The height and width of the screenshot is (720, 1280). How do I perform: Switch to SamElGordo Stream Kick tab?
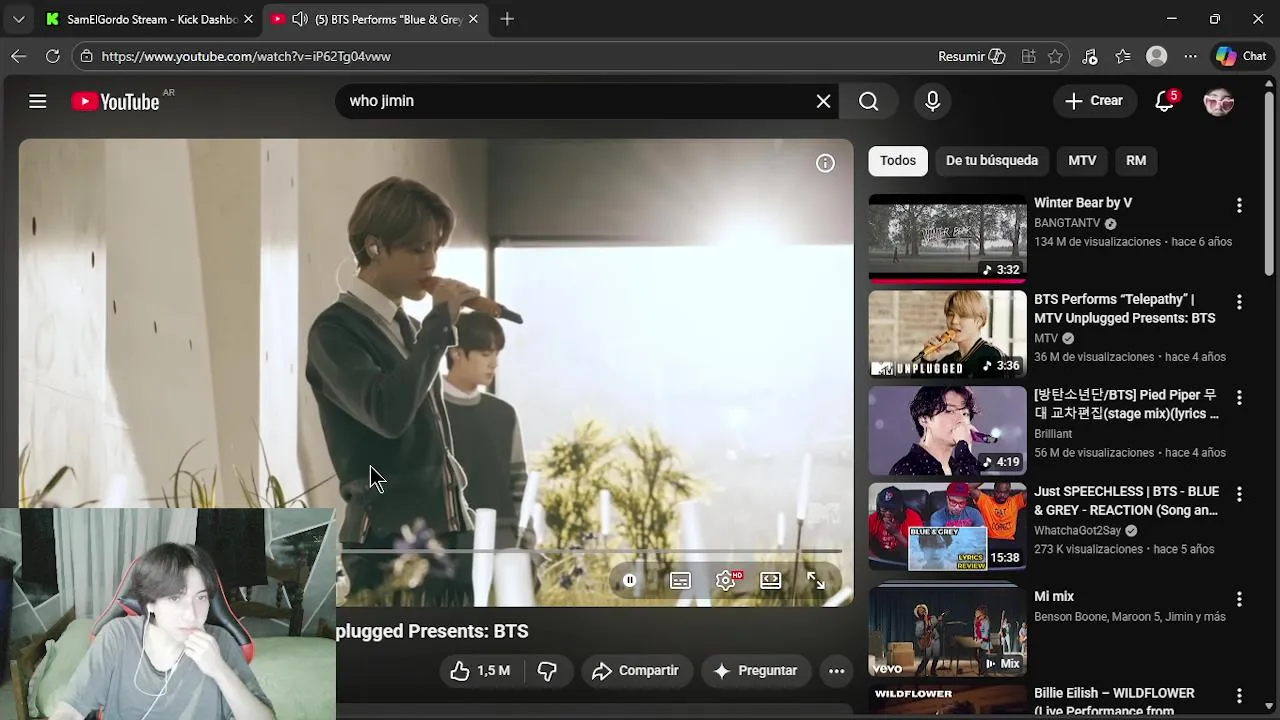click(x=148, y=19)
